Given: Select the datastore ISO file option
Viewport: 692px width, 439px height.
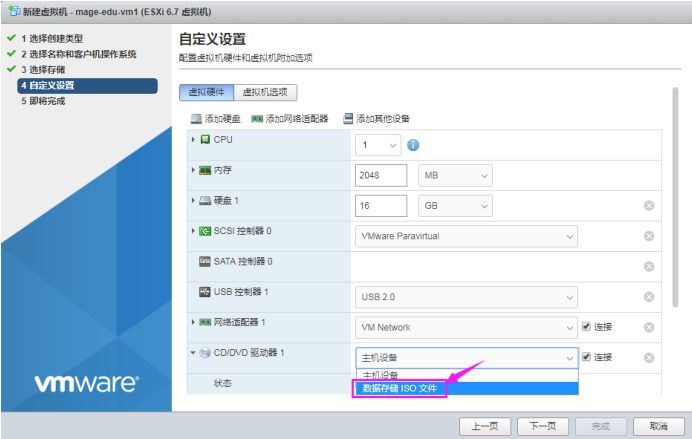Looking at the screenshot, I should pyautogui.click(x=467, y=388).
